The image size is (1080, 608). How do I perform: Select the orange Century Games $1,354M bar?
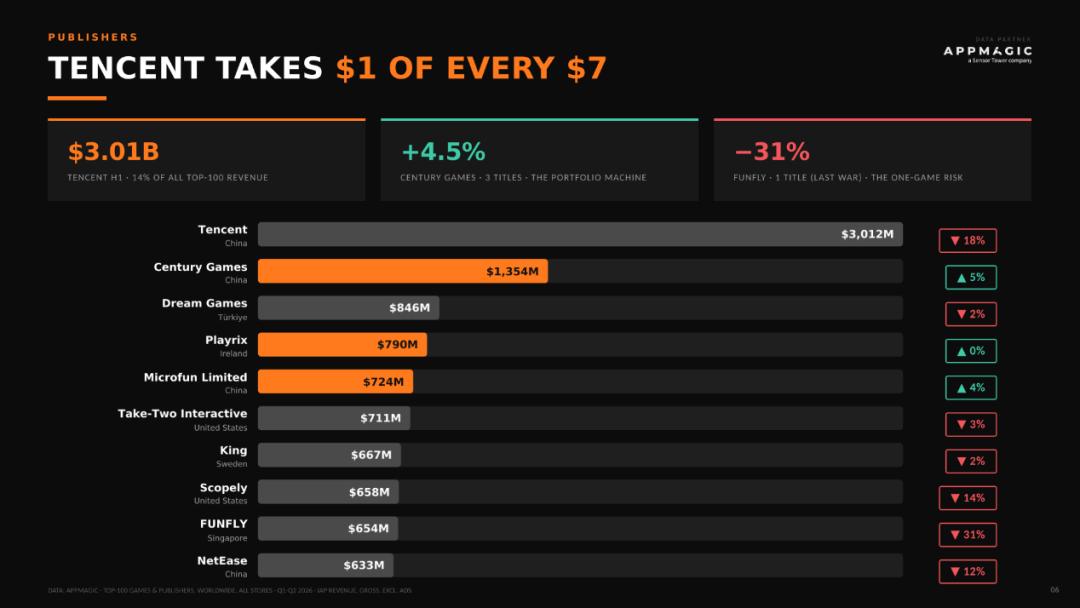point(403,271)
